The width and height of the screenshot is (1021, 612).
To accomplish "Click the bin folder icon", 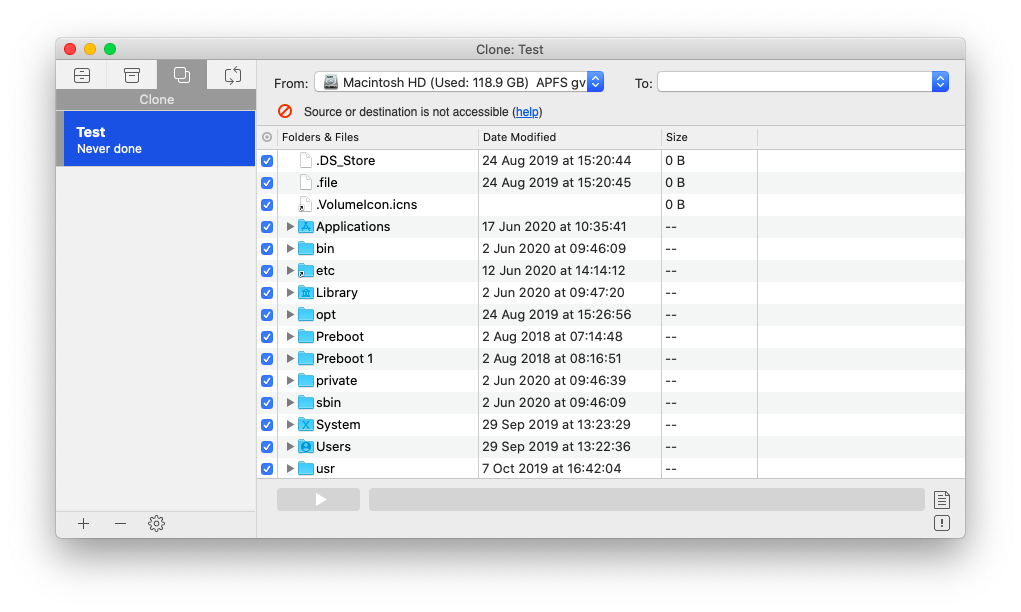I will [306, 249].
